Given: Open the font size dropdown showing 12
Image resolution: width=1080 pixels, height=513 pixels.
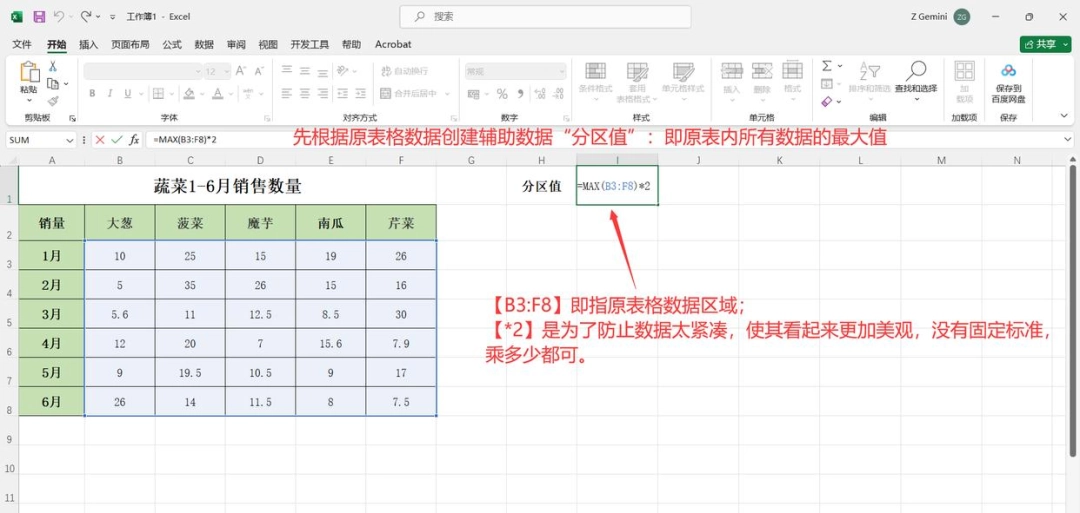Looking at the screenshot, I should (x=227, y=71).
